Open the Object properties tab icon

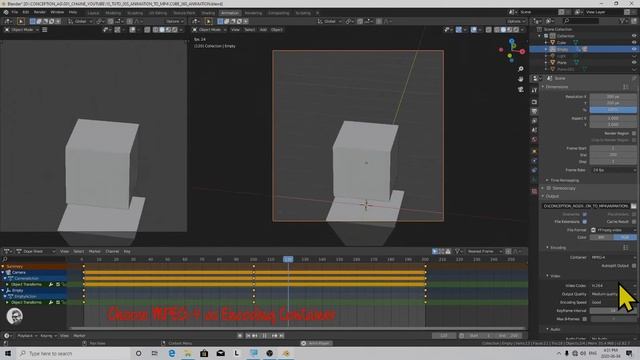tap(535, 151)
